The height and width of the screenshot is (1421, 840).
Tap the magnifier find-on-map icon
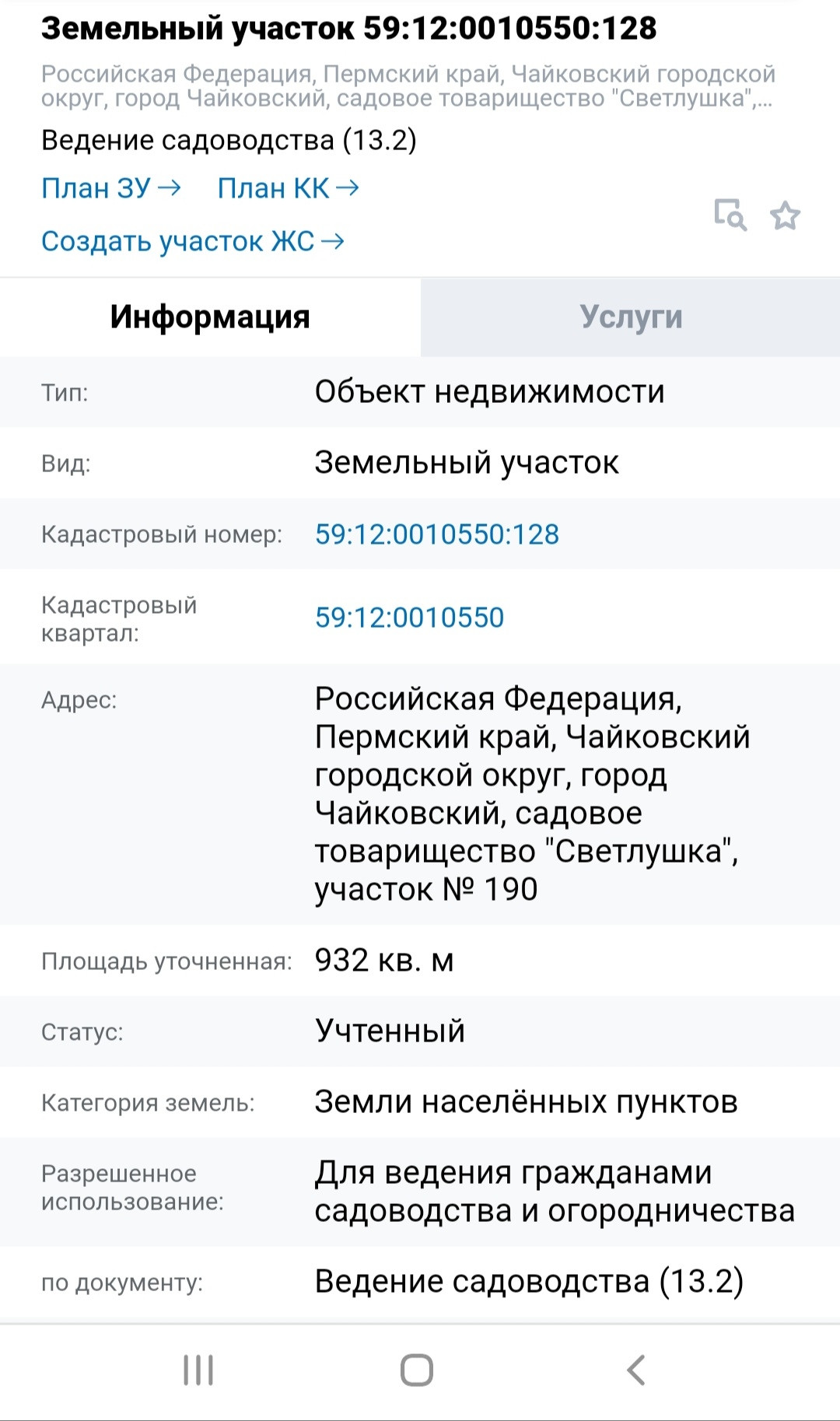pos(730,215)
